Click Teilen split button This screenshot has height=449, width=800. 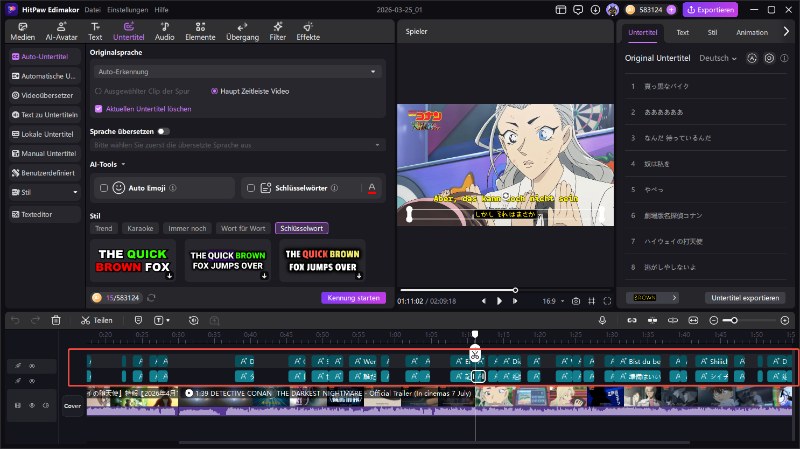coord(97,320)
